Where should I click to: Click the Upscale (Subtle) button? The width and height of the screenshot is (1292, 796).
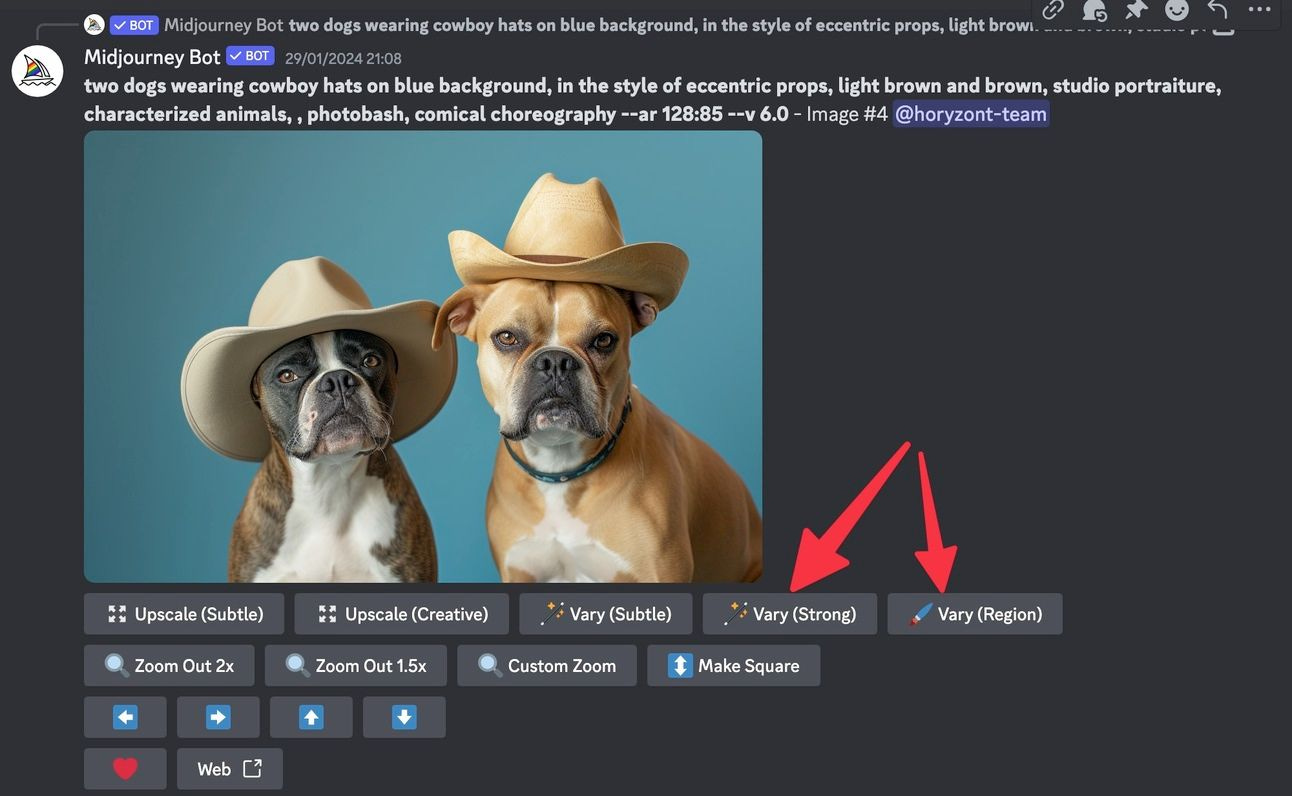[x=184, y=614]
